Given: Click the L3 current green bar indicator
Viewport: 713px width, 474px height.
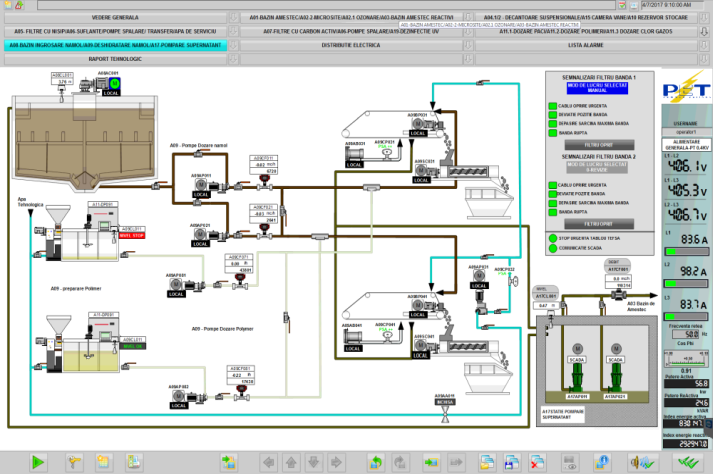Looking at the screenshot, I should click(x=686, y=316).
